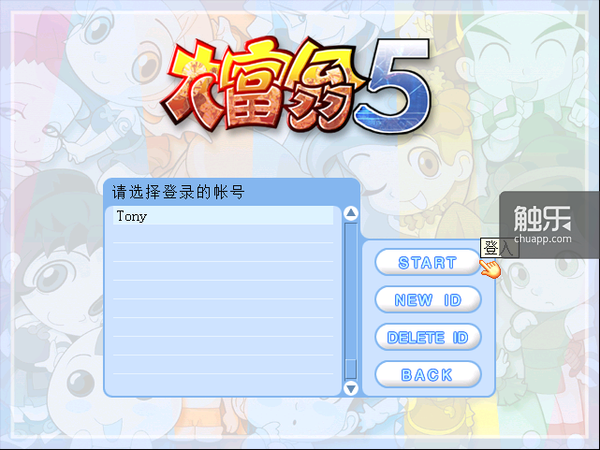The image size is (600, 450).
Task: Select the empty row directly below Tony
Action: [223, 234]
